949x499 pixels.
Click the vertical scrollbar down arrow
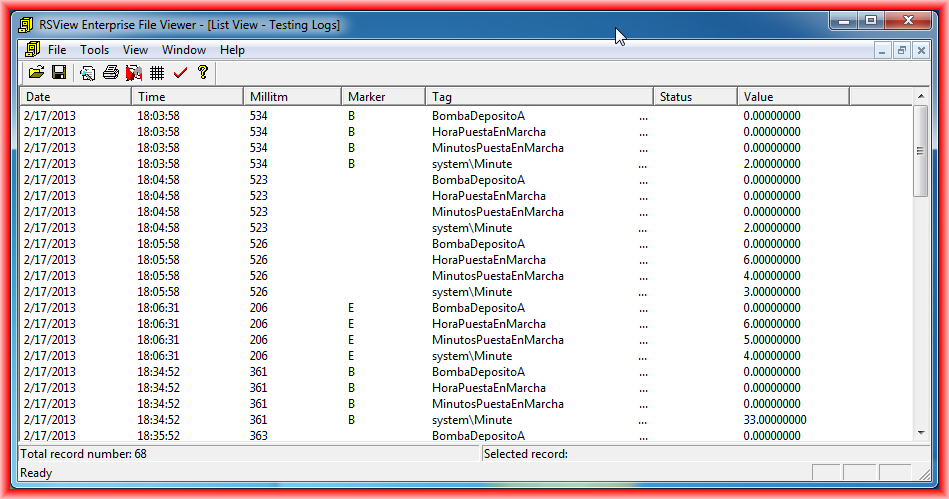coord(921,432)
